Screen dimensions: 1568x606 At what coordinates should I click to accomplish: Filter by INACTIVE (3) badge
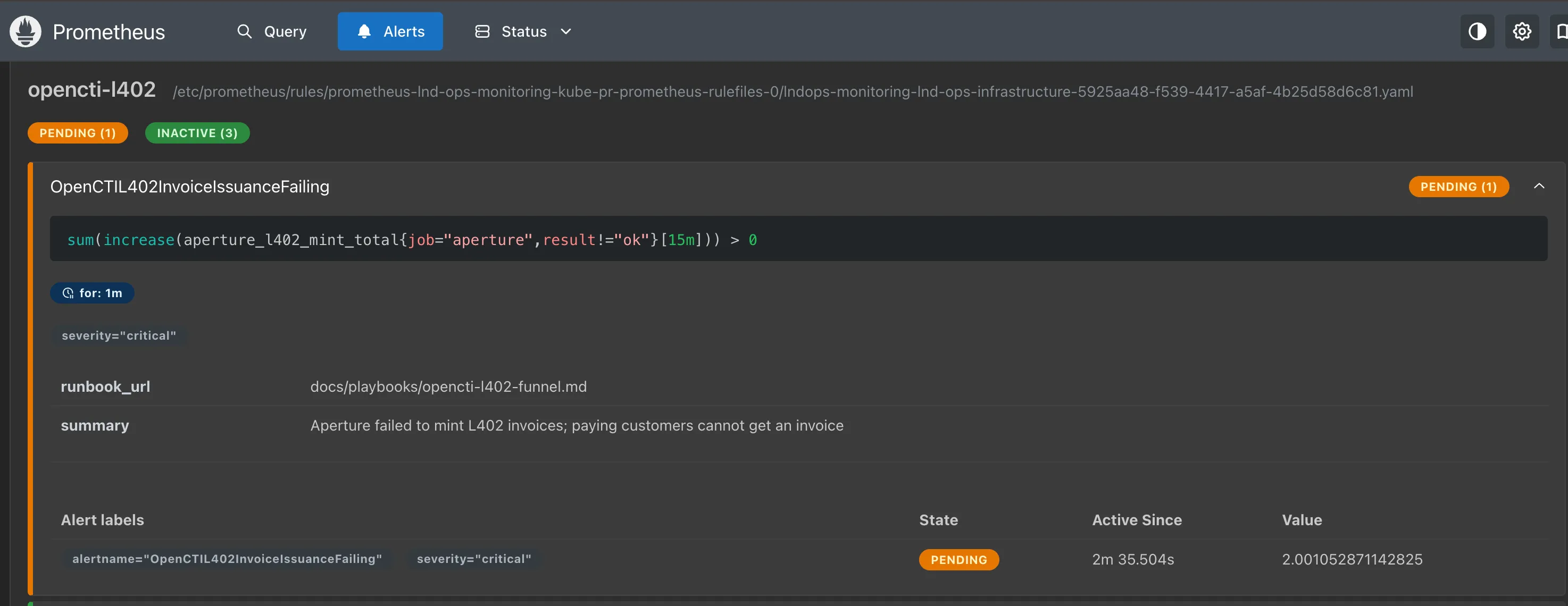[x=197, y=133]
